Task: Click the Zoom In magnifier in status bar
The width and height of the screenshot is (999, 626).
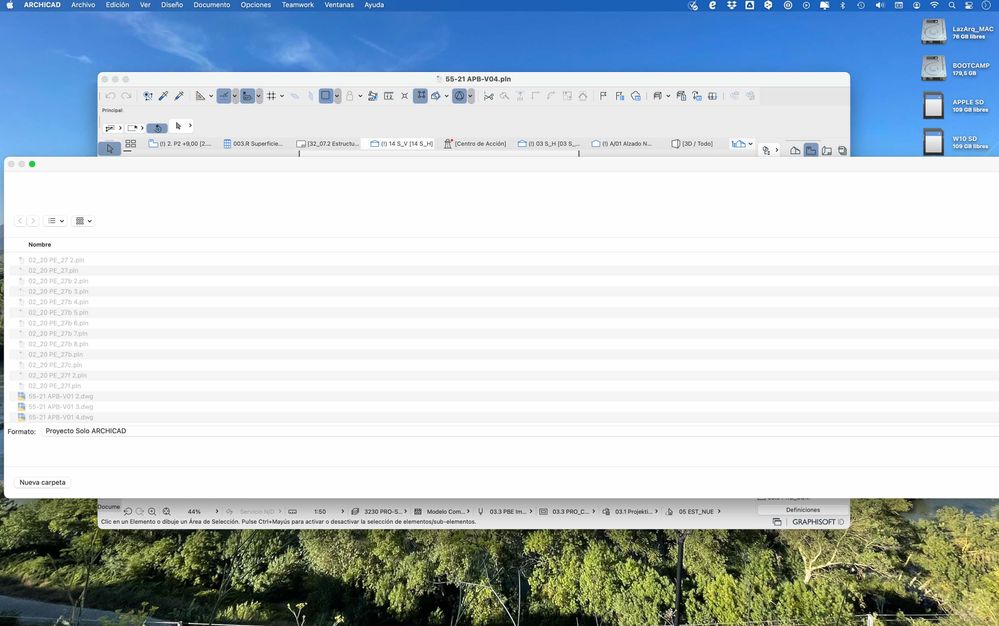Action: (152, 511)
